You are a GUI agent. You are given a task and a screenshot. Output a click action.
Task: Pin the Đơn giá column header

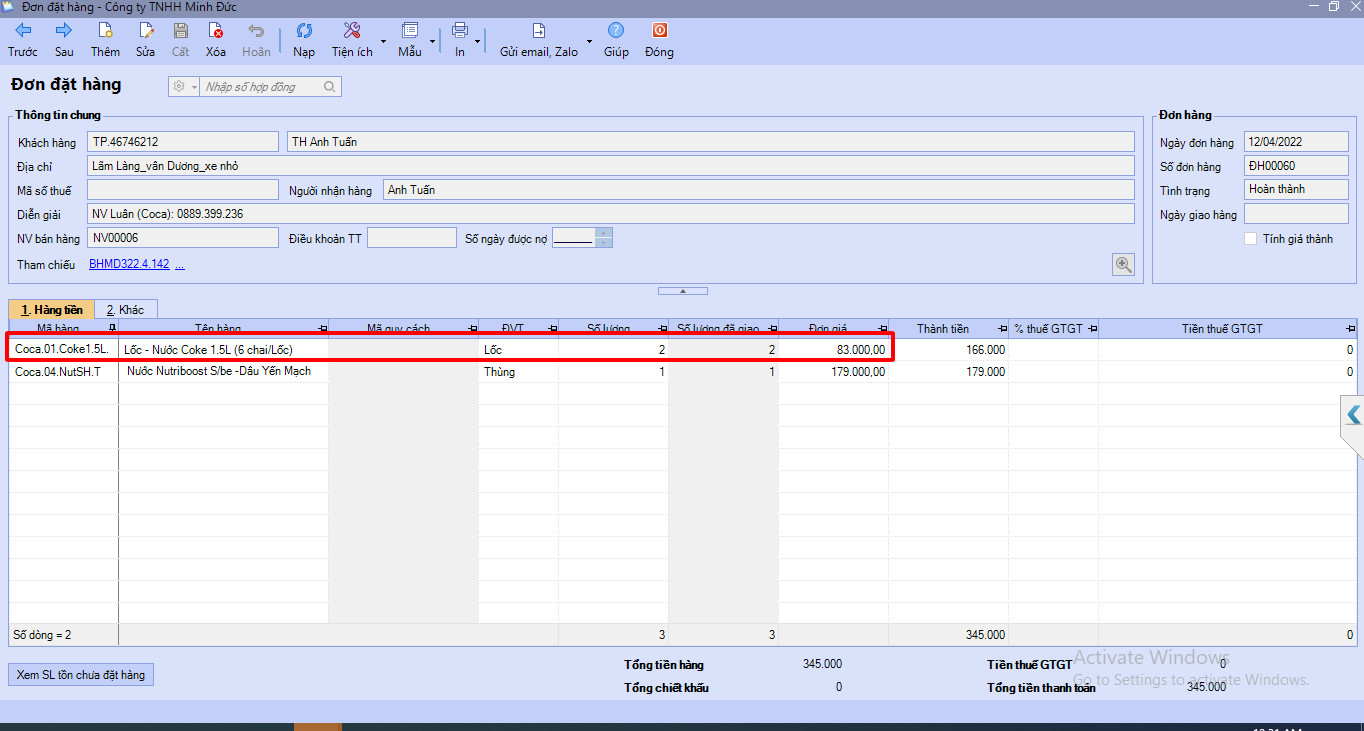coord(882,329)
